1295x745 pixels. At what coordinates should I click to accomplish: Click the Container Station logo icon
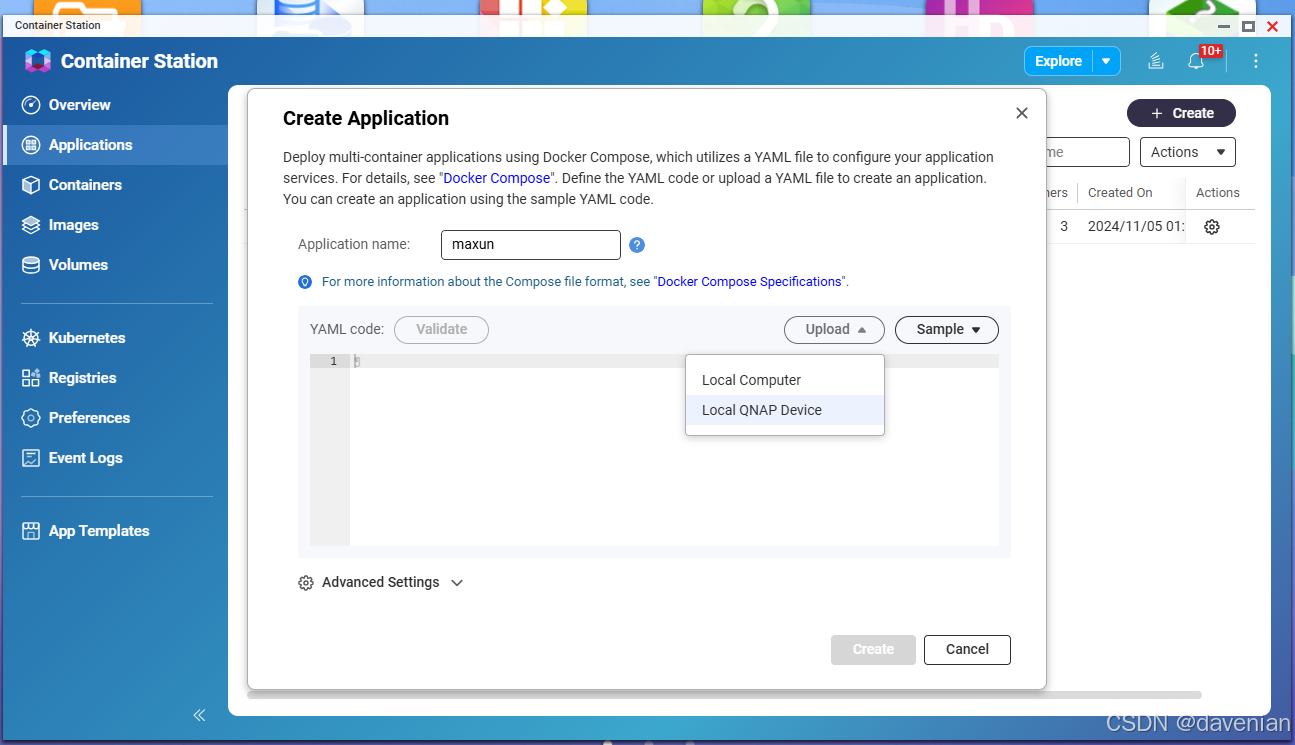(37, 61)
